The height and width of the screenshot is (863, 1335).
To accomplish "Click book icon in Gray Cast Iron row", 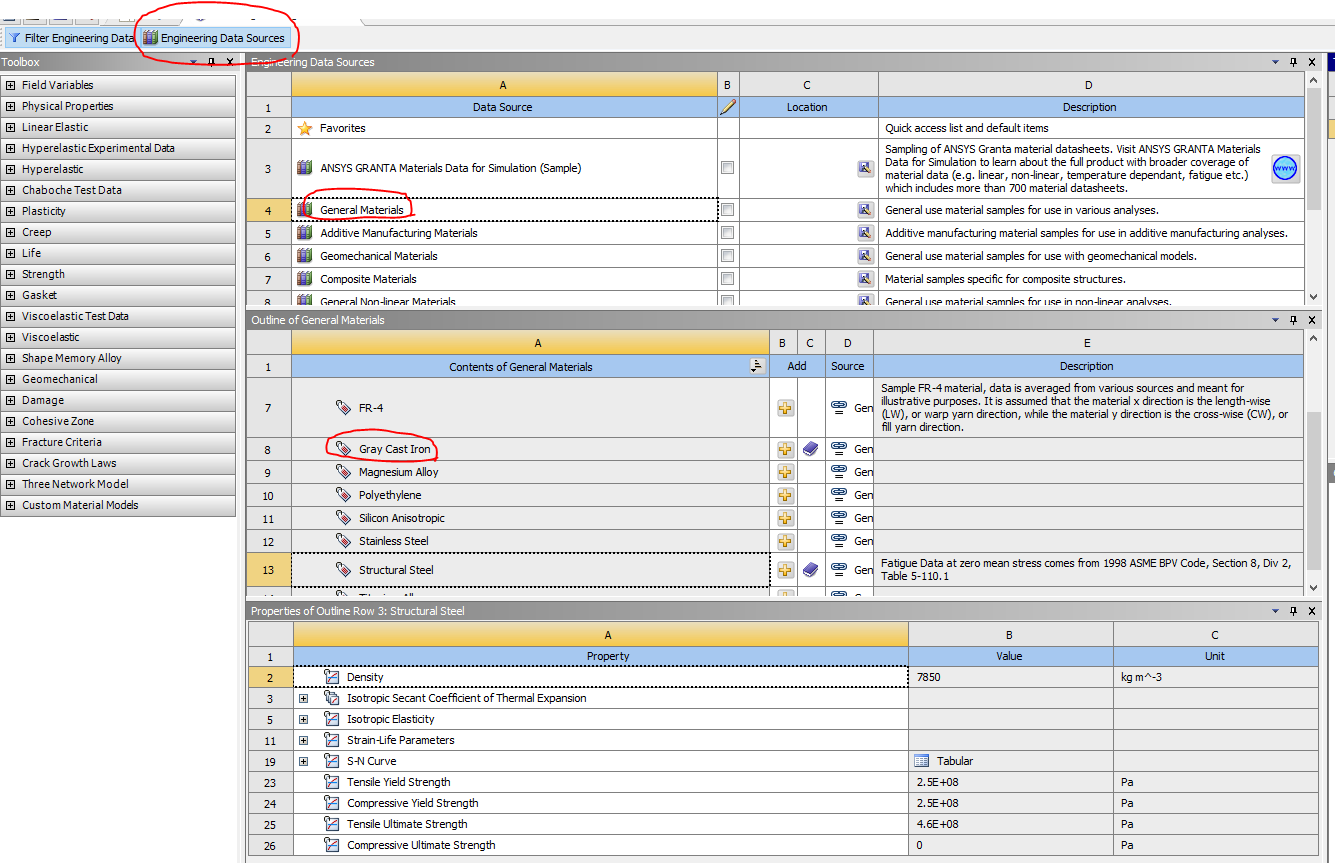I will 811,449.
